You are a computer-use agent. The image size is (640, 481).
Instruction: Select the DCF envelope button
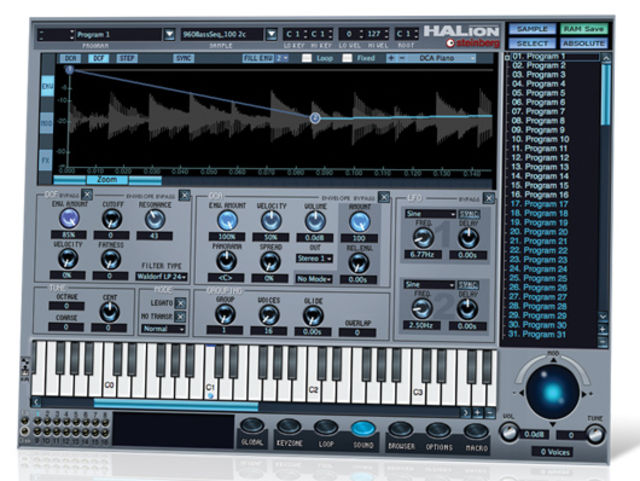(x=98, y=58)
